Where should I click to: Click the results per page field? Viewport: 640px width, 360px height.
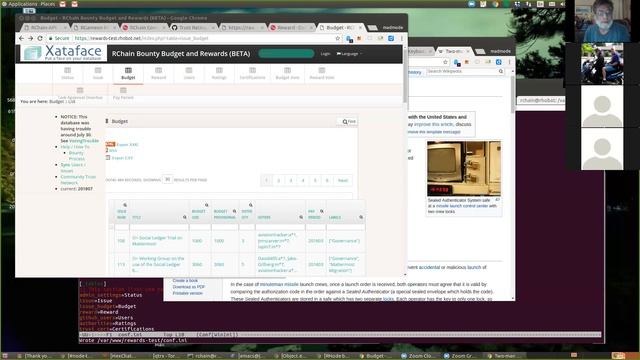pyautogui.click(x=167, y=179)
